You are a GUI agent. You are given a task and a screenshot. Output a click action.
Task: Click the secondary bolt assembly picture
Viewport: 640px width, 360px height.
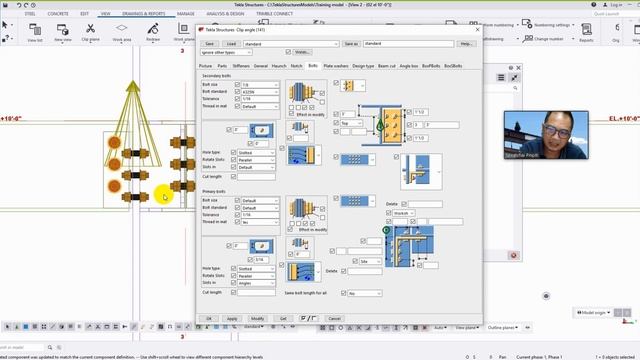(302, 92)
